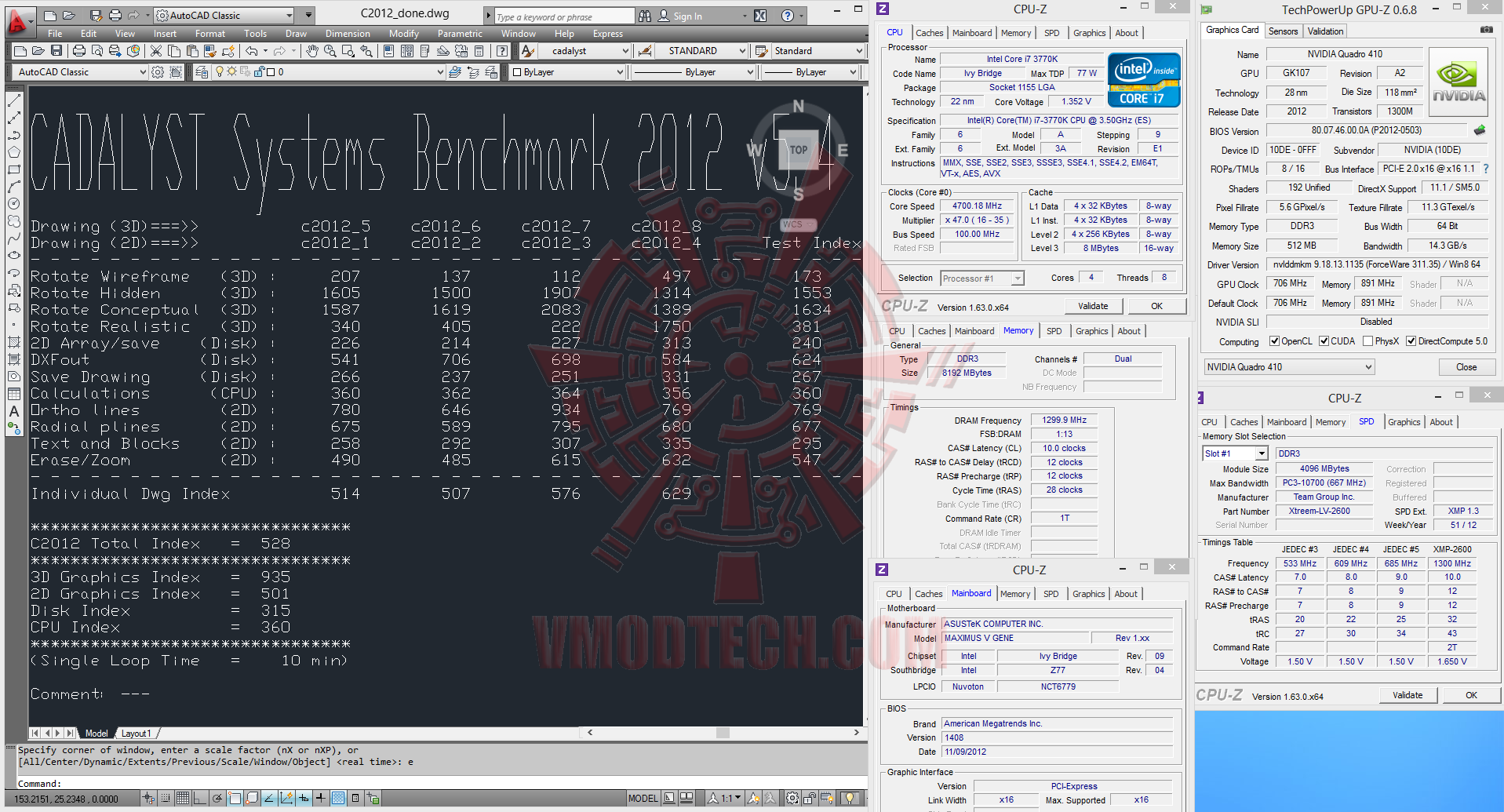Click the ViewCube TOP face
This screenshot has width=1504, height=812.
point(798,150)
